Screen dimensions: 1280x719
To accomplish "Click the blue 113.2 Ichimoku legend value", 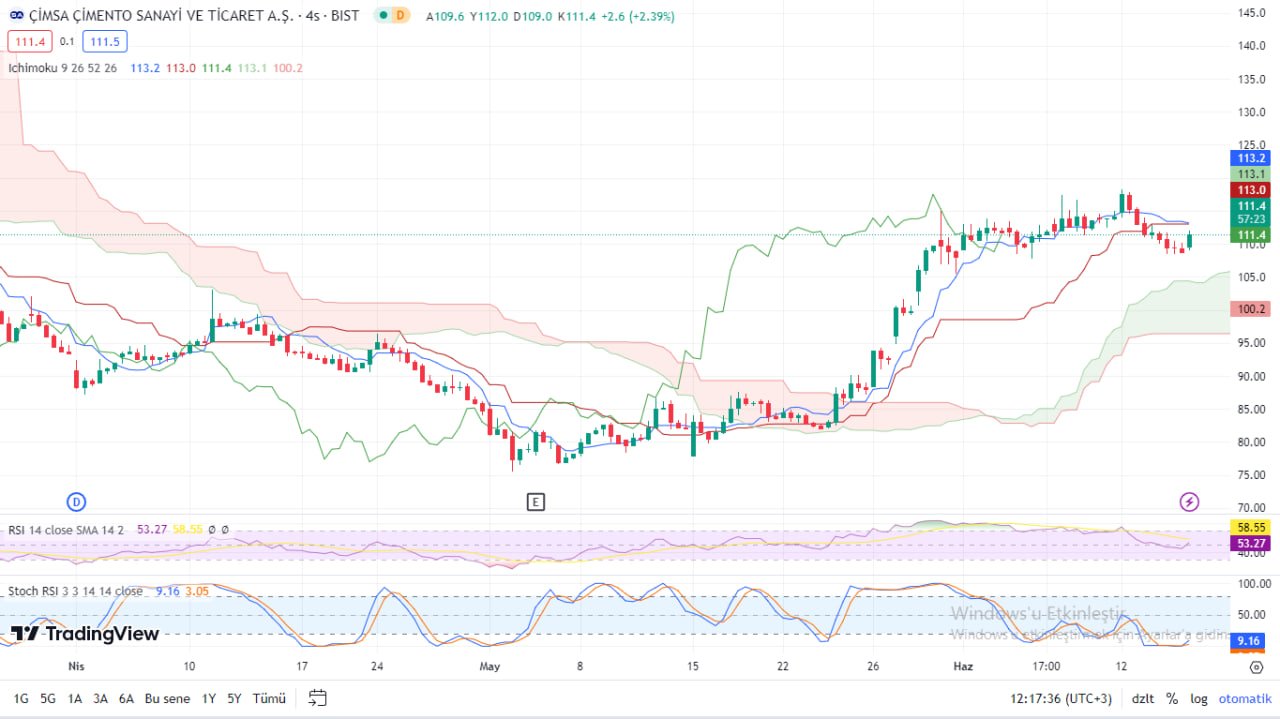I will click(x=145, y=68).
